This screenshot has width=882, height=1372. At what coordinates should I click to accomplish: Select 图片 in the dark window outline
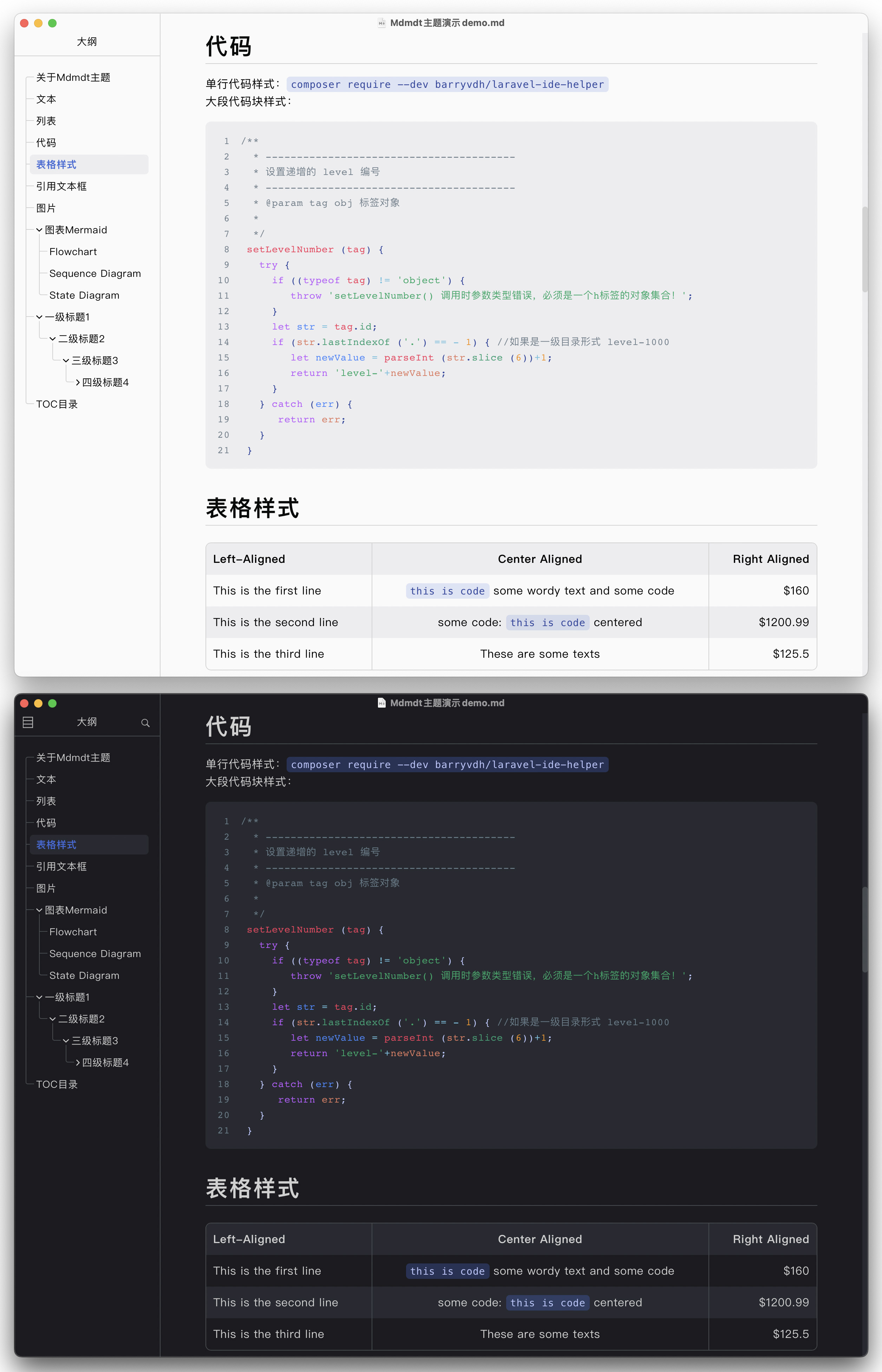pos(46,889)
